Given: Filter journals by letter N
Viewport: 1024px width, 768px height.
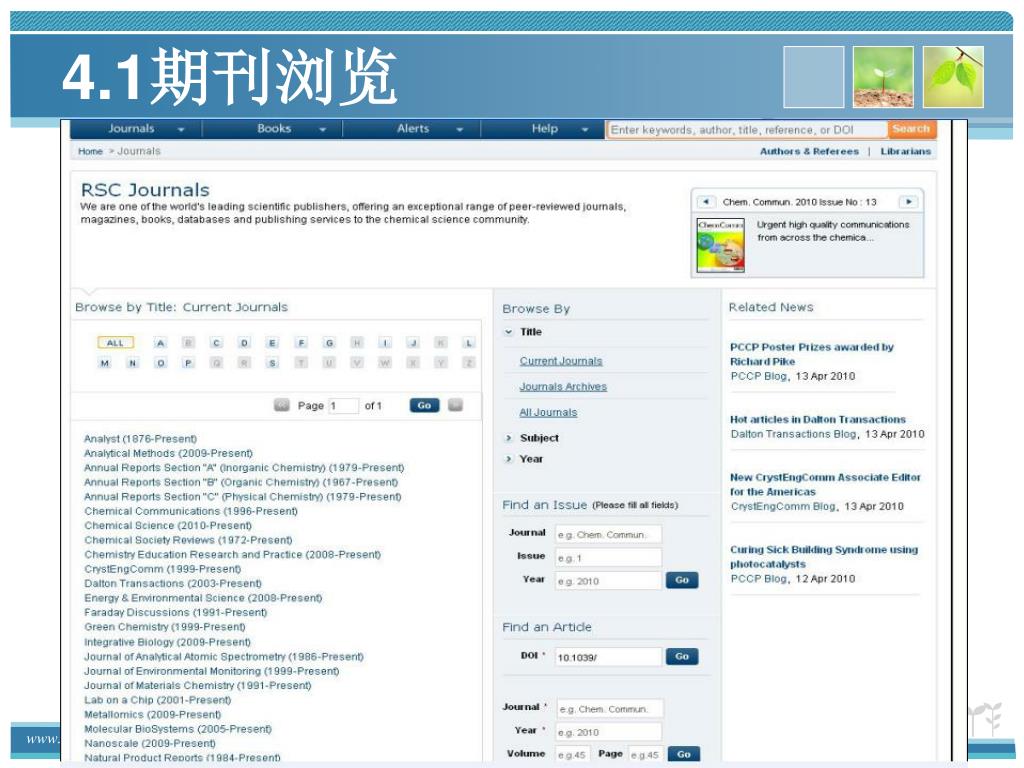Looking at the screenshot, I should [133, 363].
